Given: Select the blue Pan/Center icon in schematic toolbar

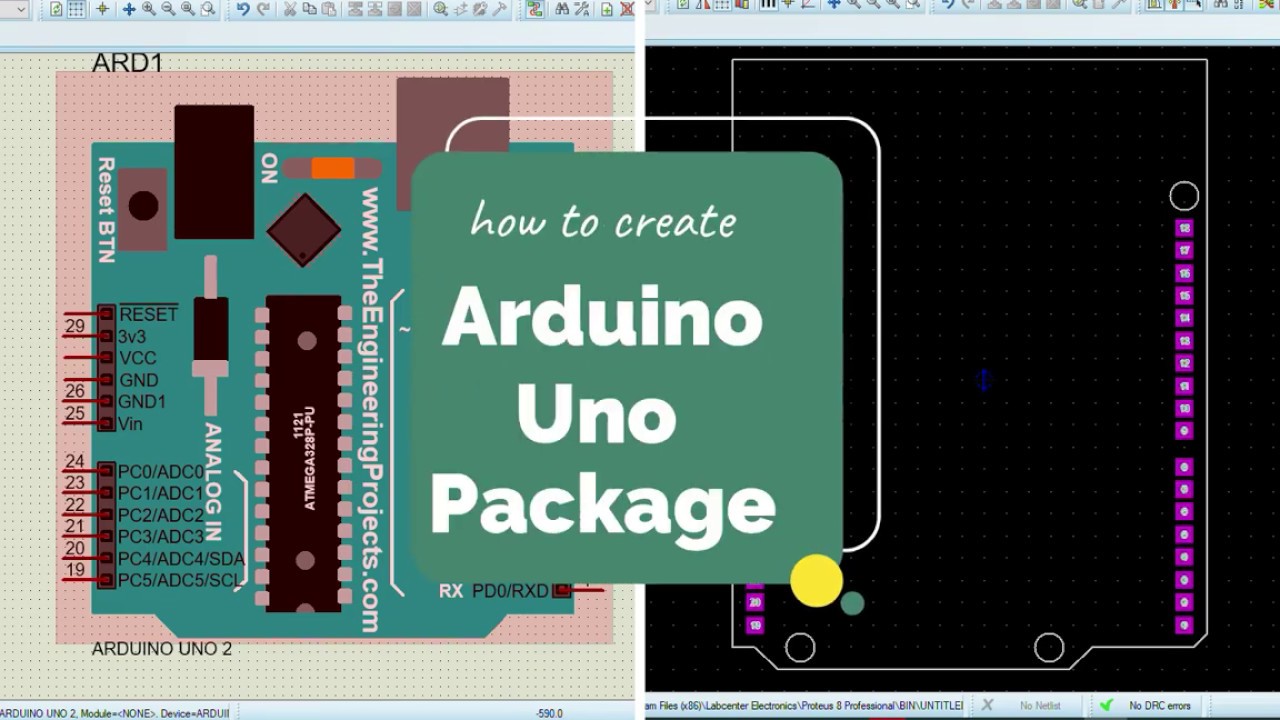Looking at the screenshot, I should pos(129,9).
